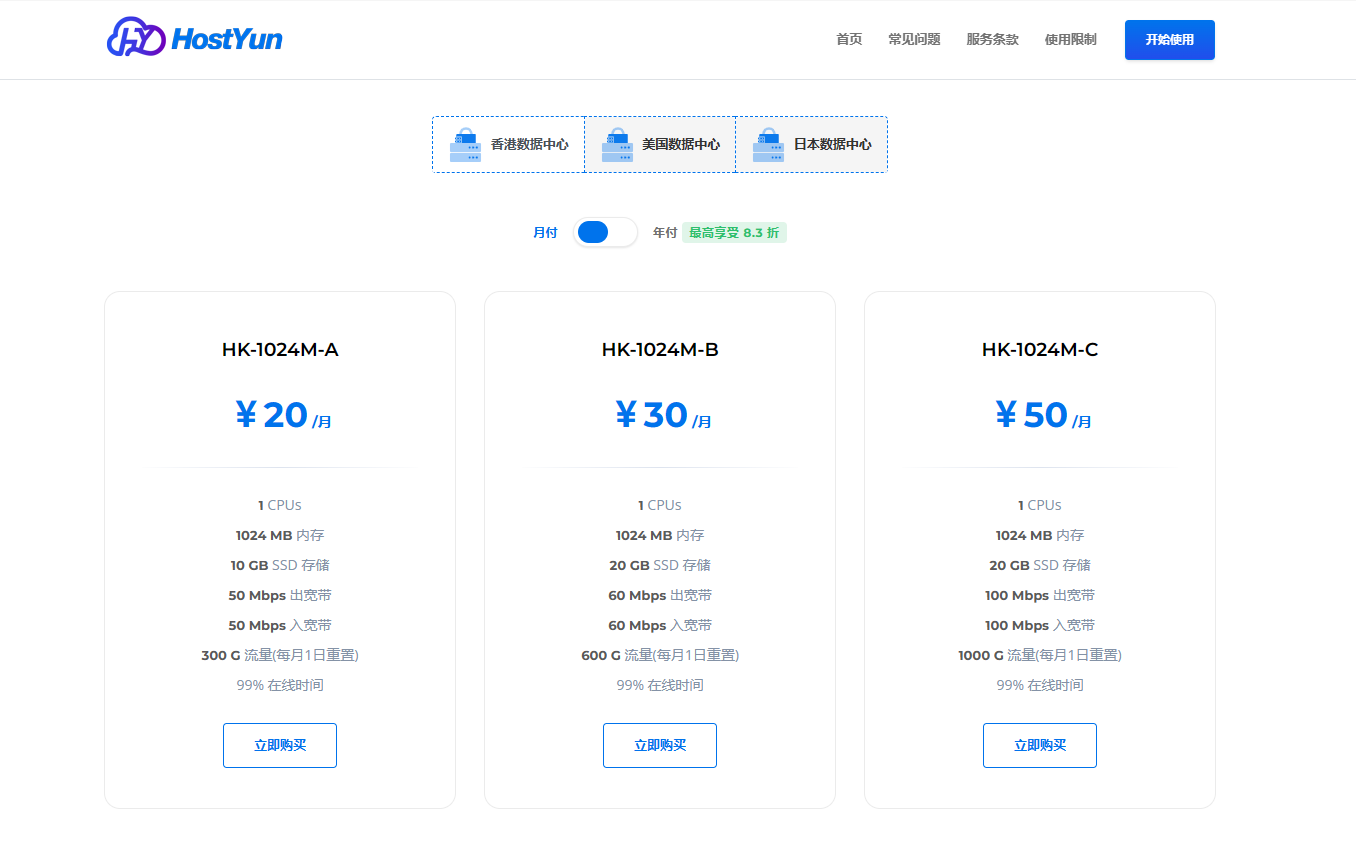
Task: Click 立即购买 for plan HK-1024M-A
Action: tap(280, 745)
